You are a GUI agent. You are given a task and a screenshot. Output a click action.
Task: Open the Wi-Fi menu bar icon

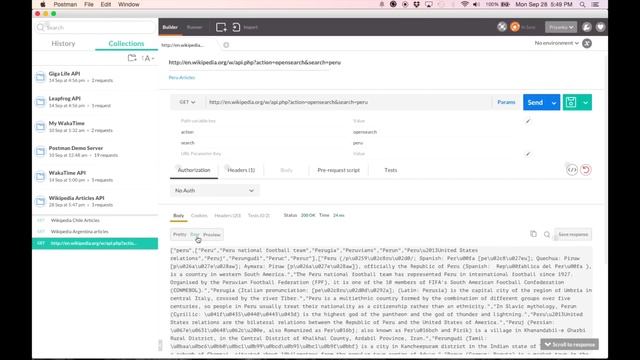[464, 4]
